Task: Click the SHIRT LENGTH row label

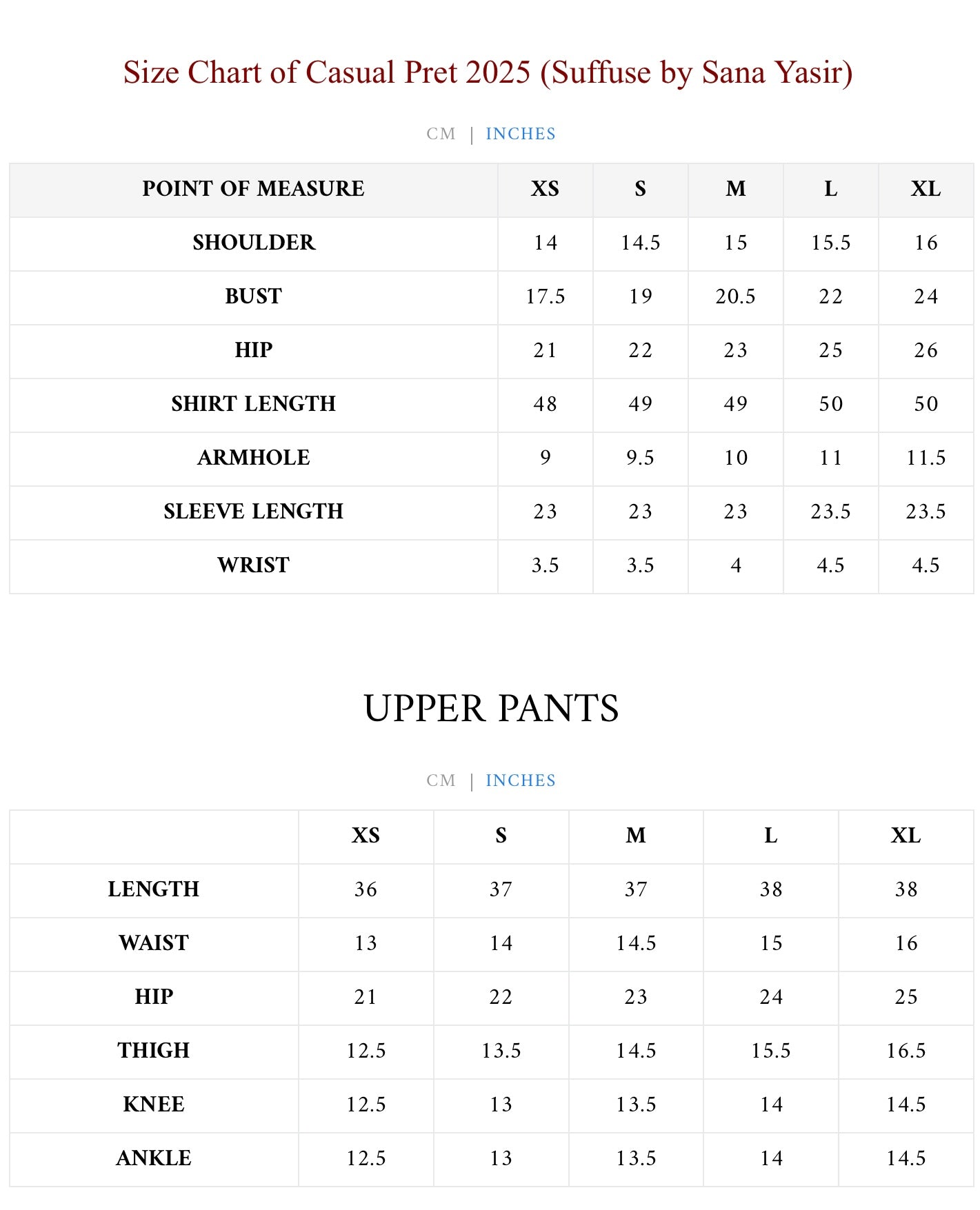Action: [253, 404]
